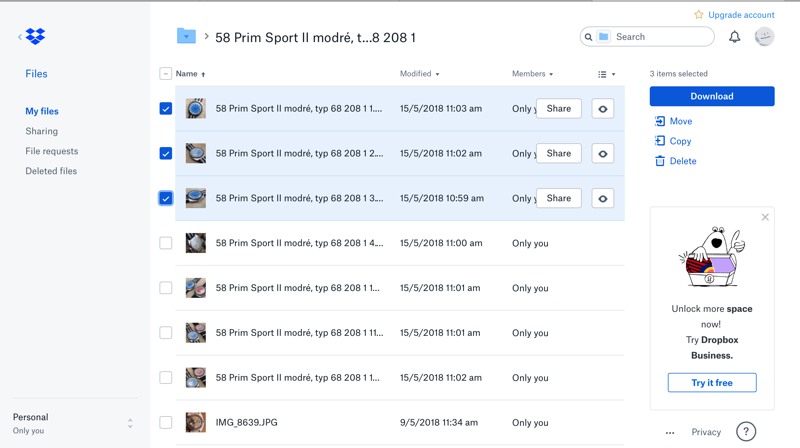Select the Delete link text
This screenshot has height=448, width=800.
point(683,161)
